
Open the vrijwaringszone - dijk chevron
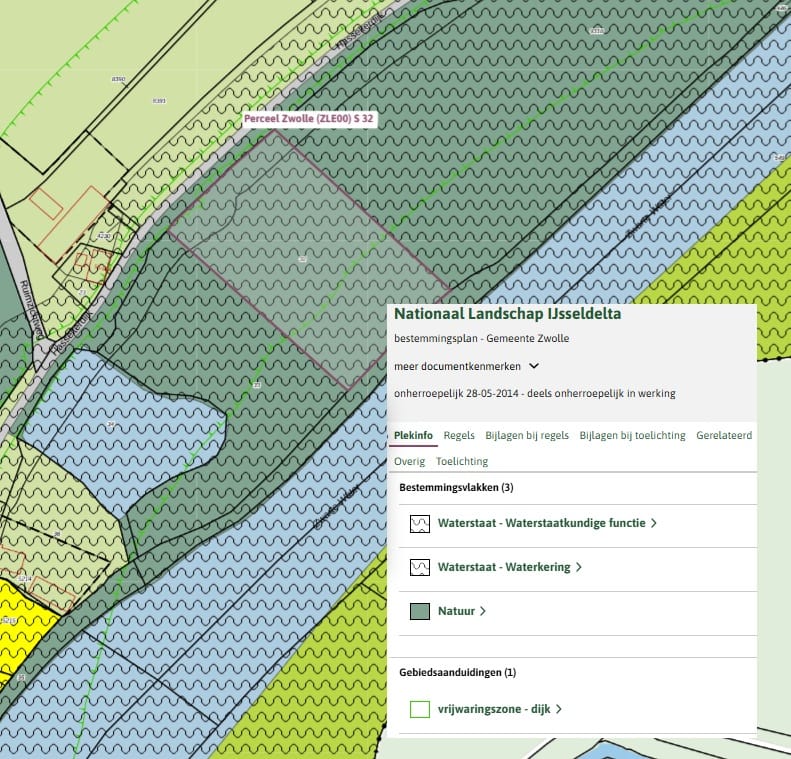click(x=559, y=709)
